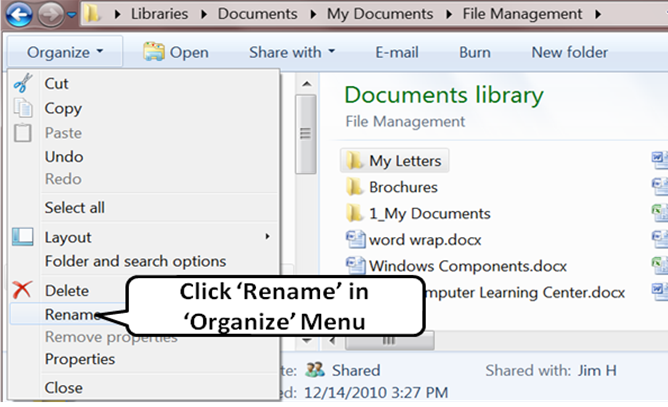Click the horizontal scrollbar left arrow
668x407 pixels.
pyautogui.click(x=332, y=341)
